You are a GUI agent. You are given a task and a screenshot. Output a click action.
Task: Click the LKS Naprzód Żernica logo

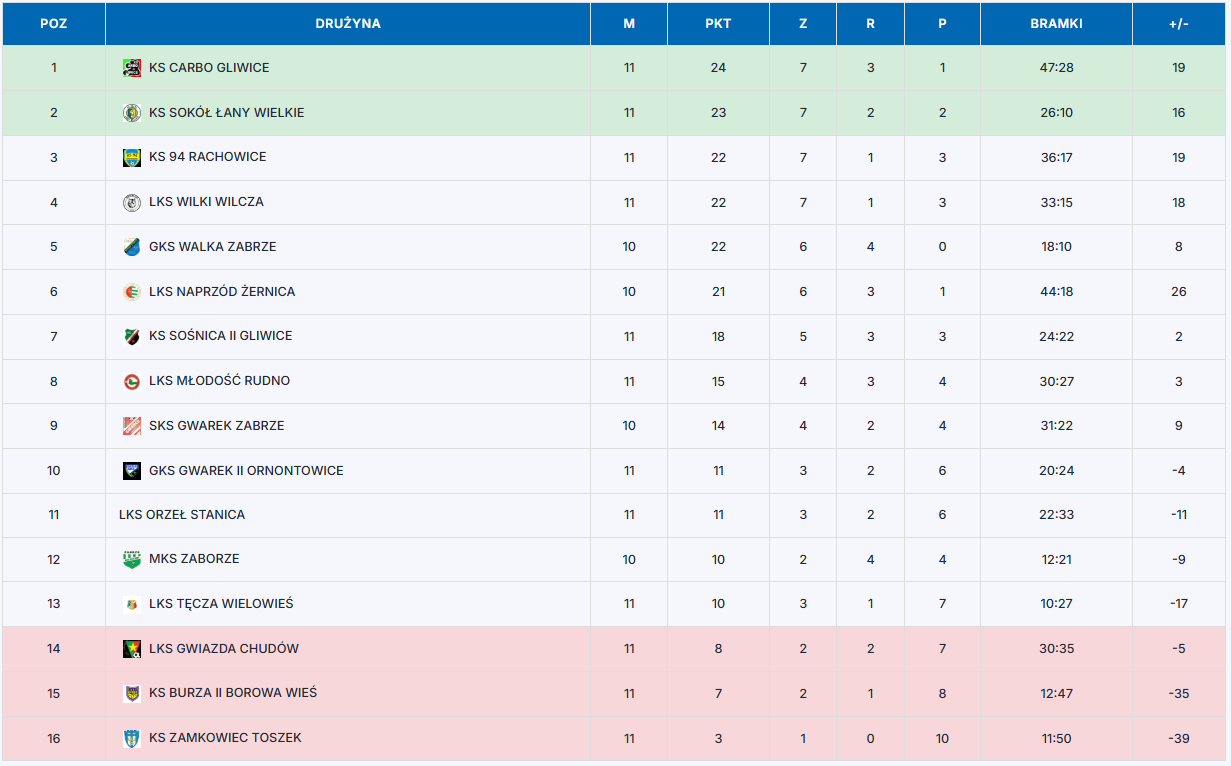point(131,292)
